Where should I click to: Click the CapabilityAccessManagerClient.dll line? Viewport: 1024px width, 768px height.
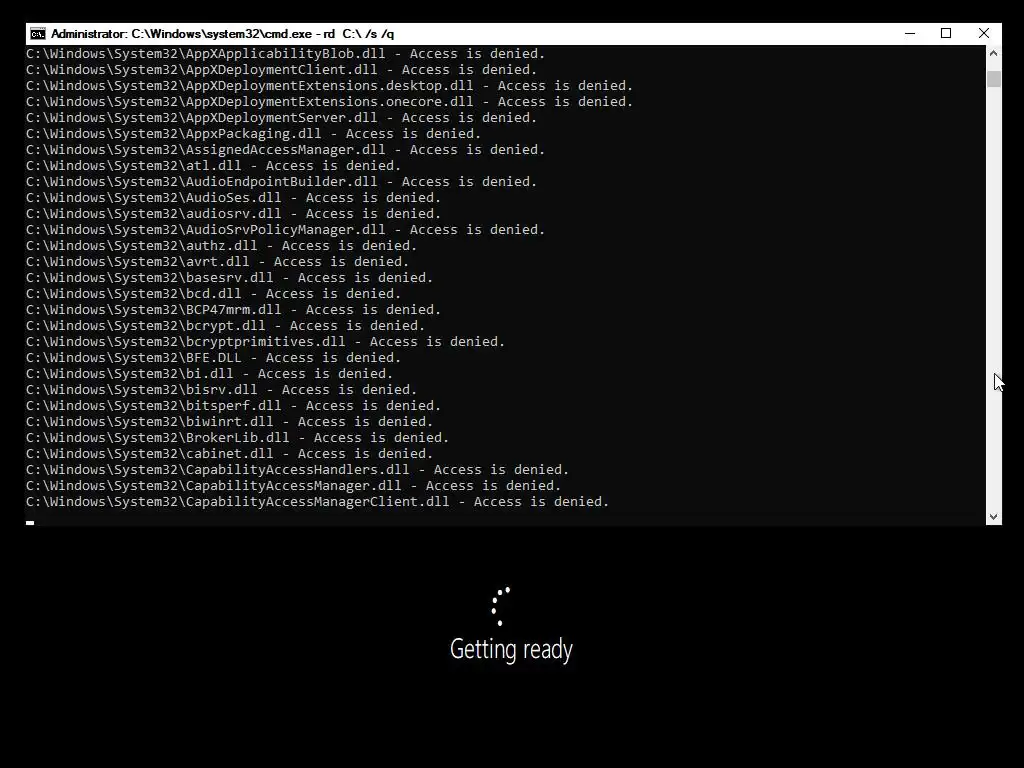pyautogui.click(x=317, y=502)
